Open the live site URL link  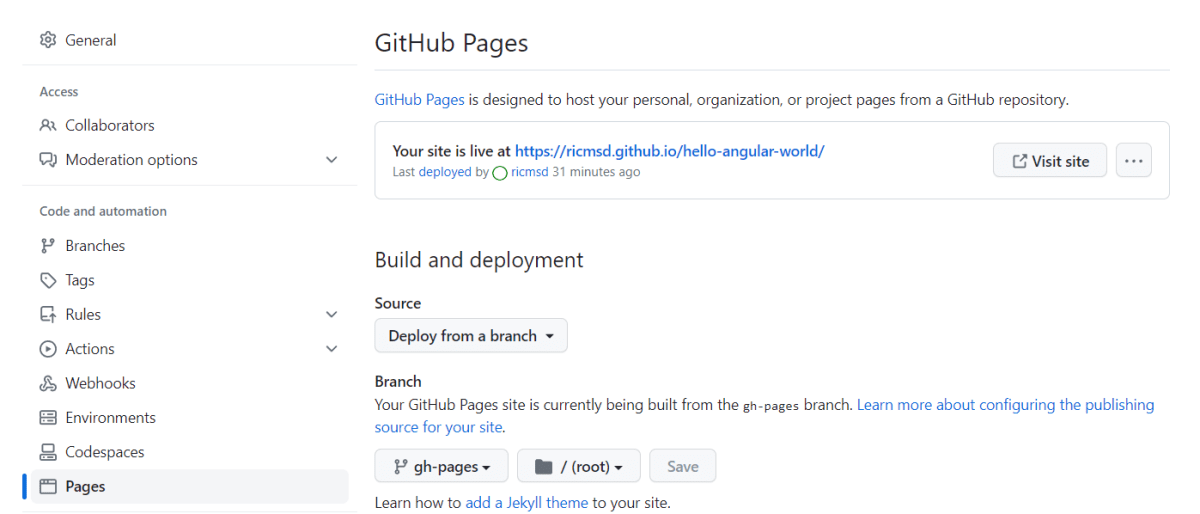[669, 151]
